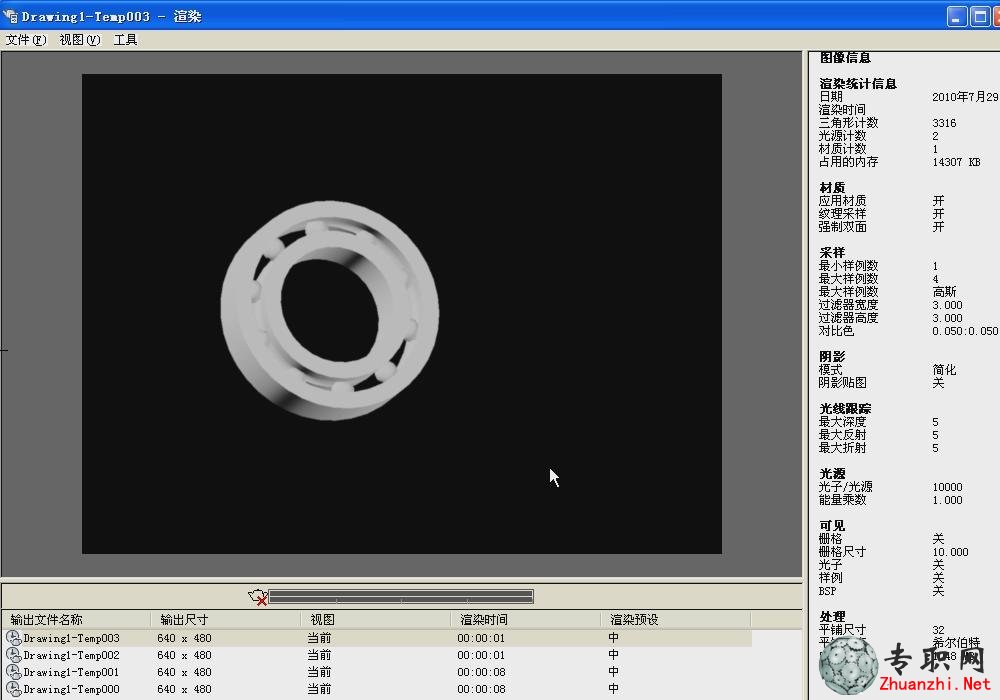Click the 中 preset cell of Drawing1-Temp003
Viewport: 1000px width, 700px height.
pyautogui.click(x=614, y=638)
